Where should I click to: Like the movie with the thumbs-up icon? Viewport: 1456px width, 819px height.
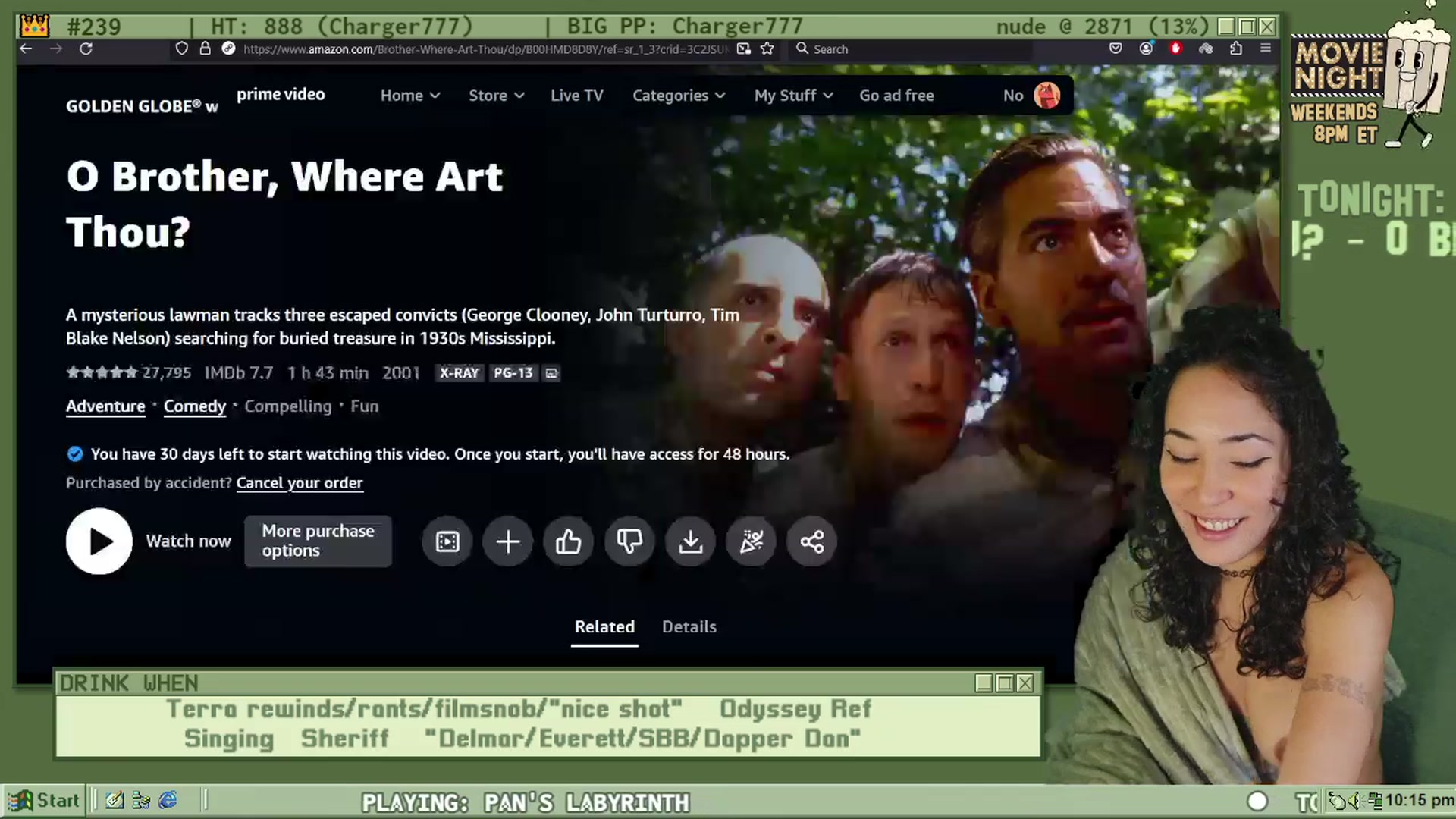[x=569, y=541]
